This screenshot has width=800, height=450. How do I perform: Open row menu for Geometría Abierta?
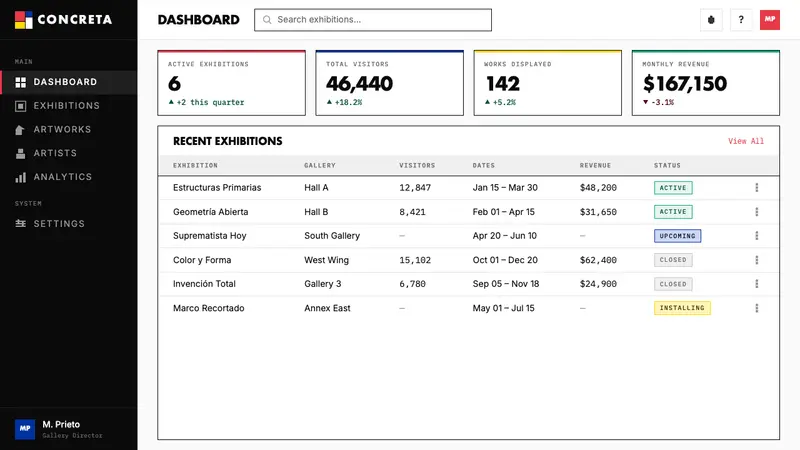pos(757,212)
